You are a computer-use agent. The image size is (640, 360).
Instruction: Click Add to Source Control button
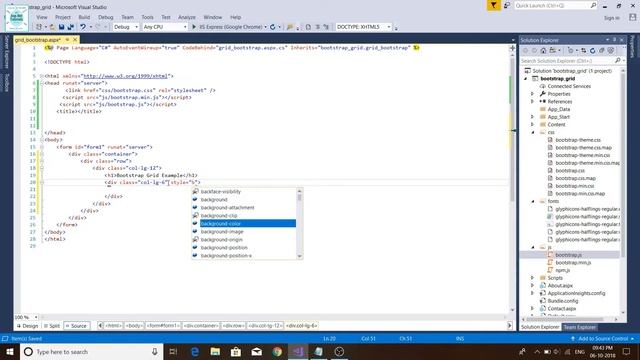tap(602, 338)
